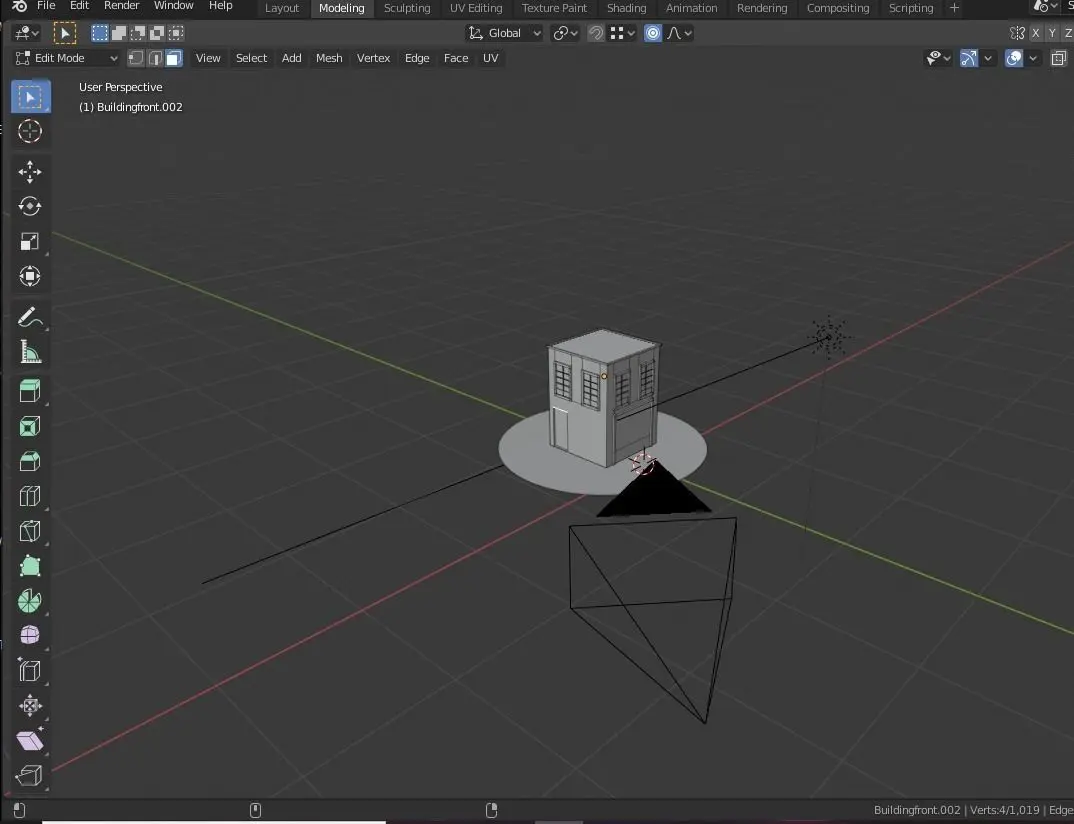Open the scene selector dropdown
This screenshot has width=1074, height=824.
coord(1045,7)
